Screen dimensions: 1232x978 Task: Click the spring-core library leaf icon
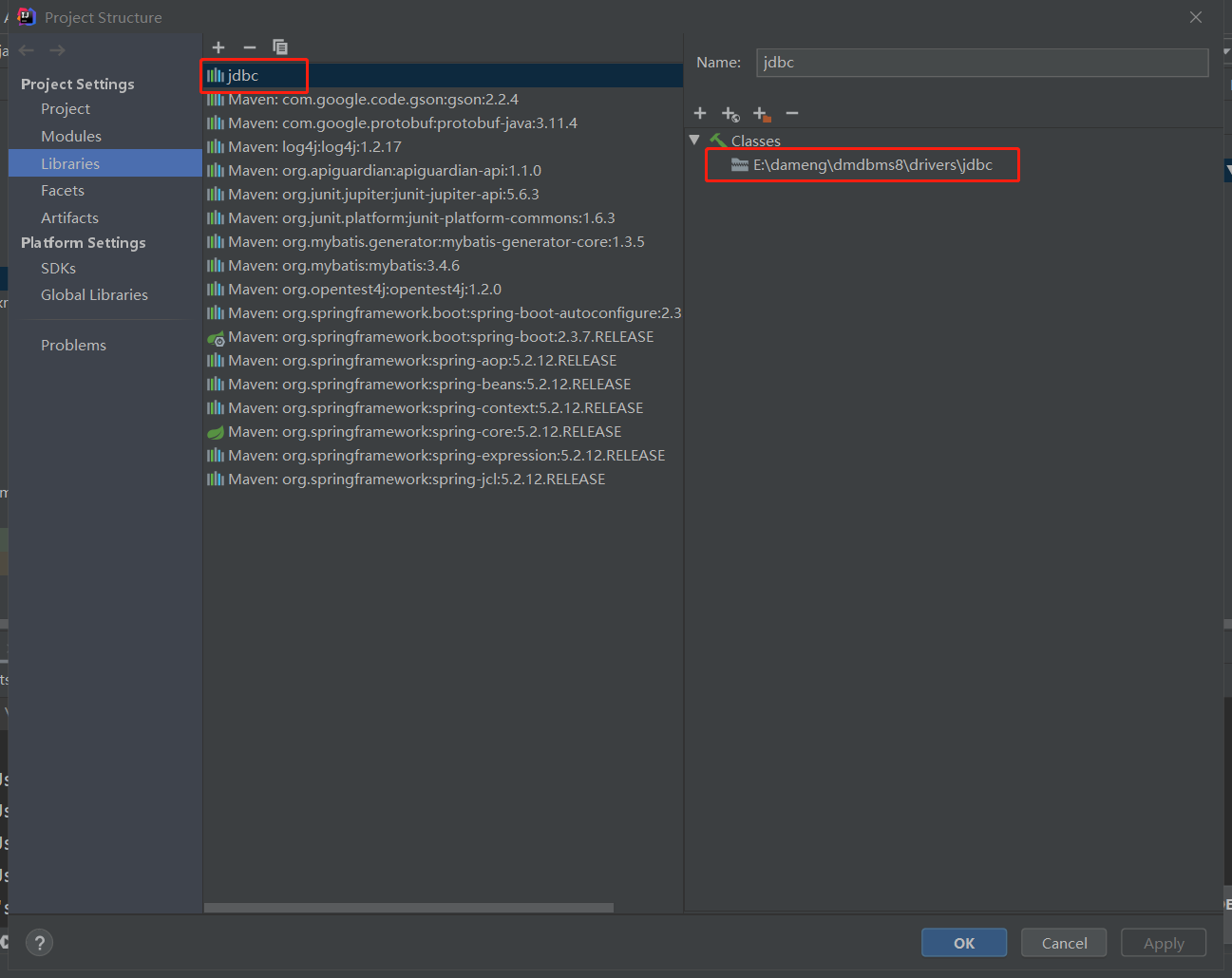point(216,432)
